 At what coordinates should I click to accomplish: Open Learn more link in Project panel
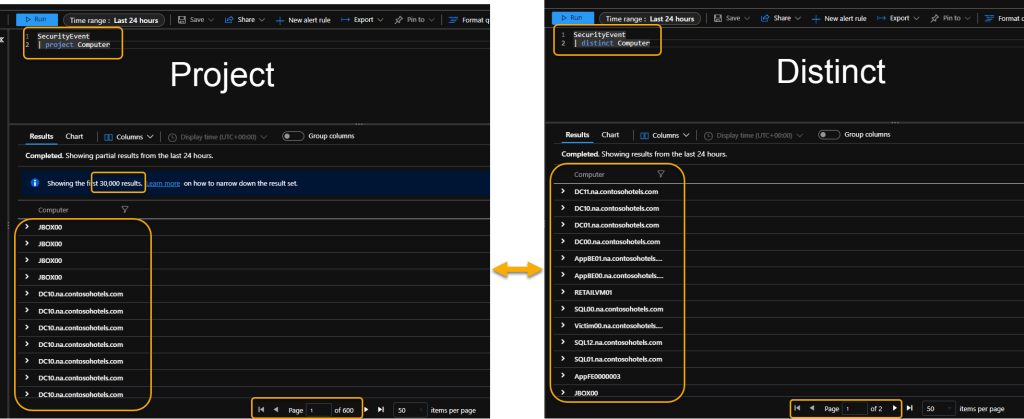point(163,183)
